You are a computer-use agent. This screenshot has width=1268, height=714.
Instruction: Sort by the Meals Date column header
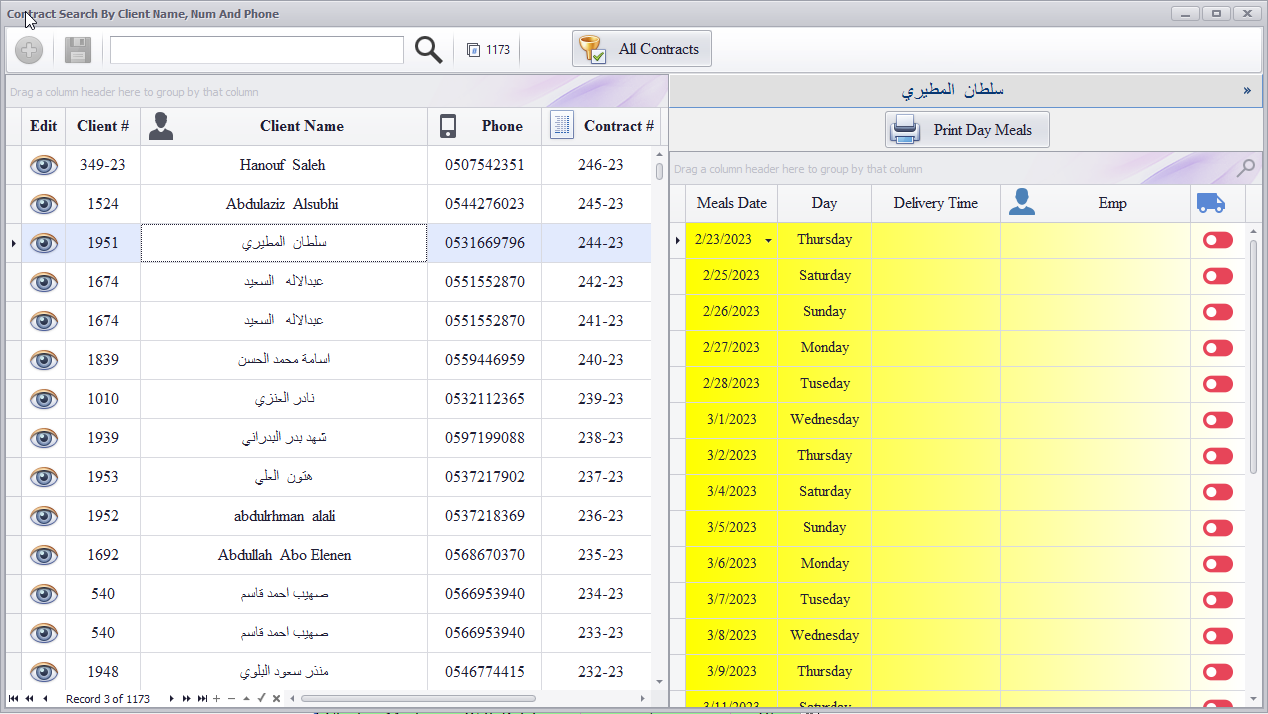(731, 203)
